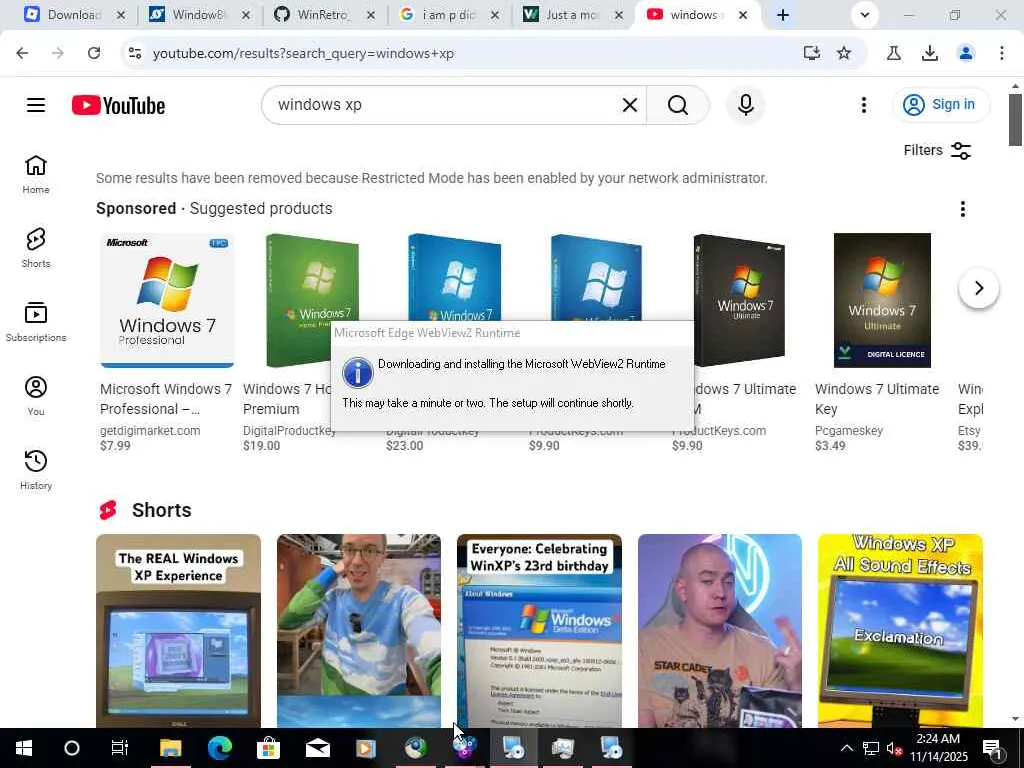The height and width of the screenshot is (768, 1024).
Task: Open Chrome profile avatar icon
Action: pos(966,54)
